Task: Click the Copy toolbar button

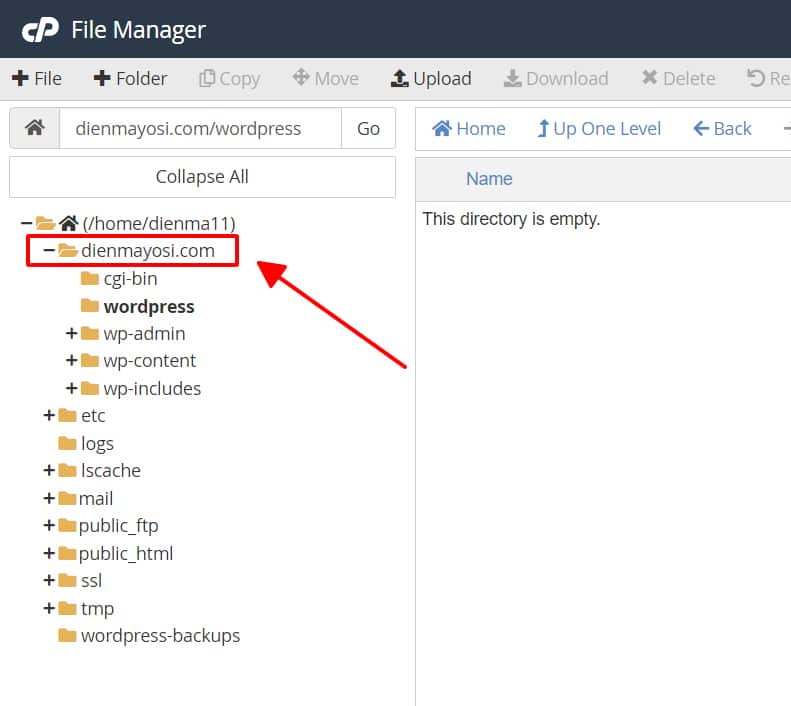Action: 230,79
